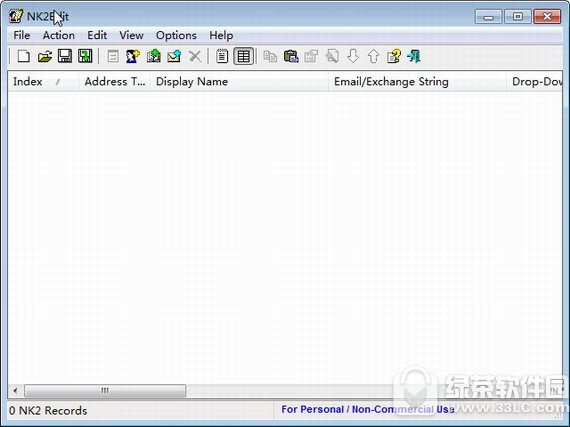Image resolution: width=570 pixels, height=427 pixels.
Task: Click the New NK2 file icon
Action: pyautogui.click(x=24, y=56)
